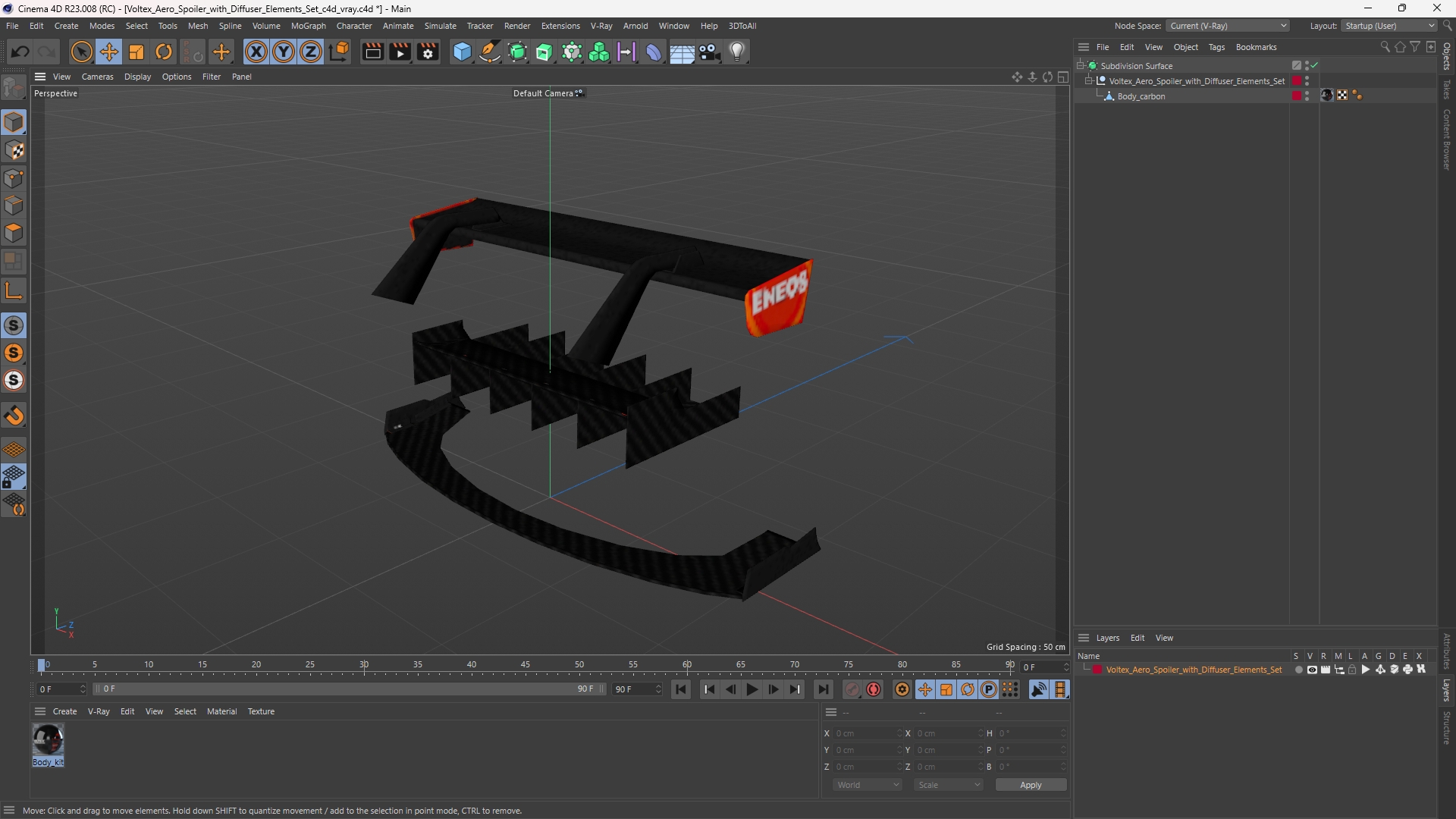Open Objects panel Bookmarks menu
Screen dimensions: 1456x819
(1256, 47)
